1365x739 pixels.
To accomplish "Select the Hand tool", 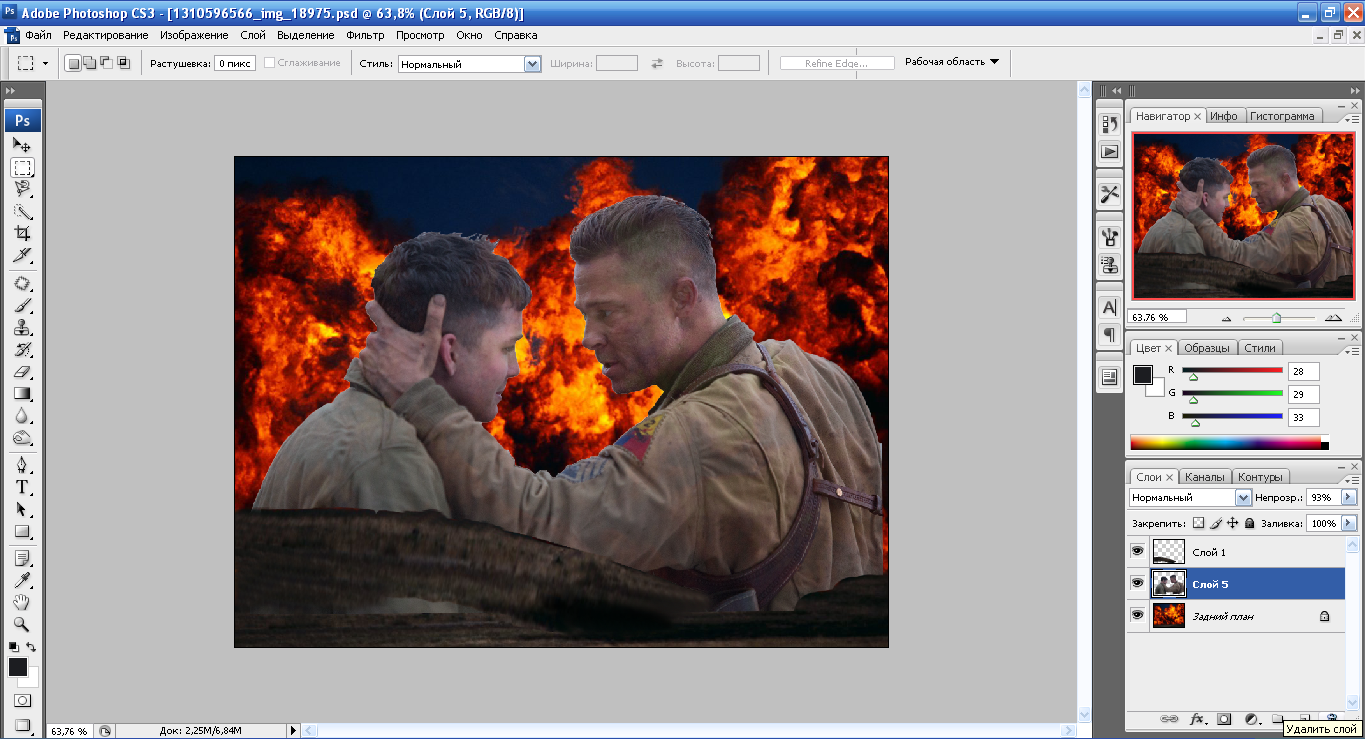I will (22, 602).
